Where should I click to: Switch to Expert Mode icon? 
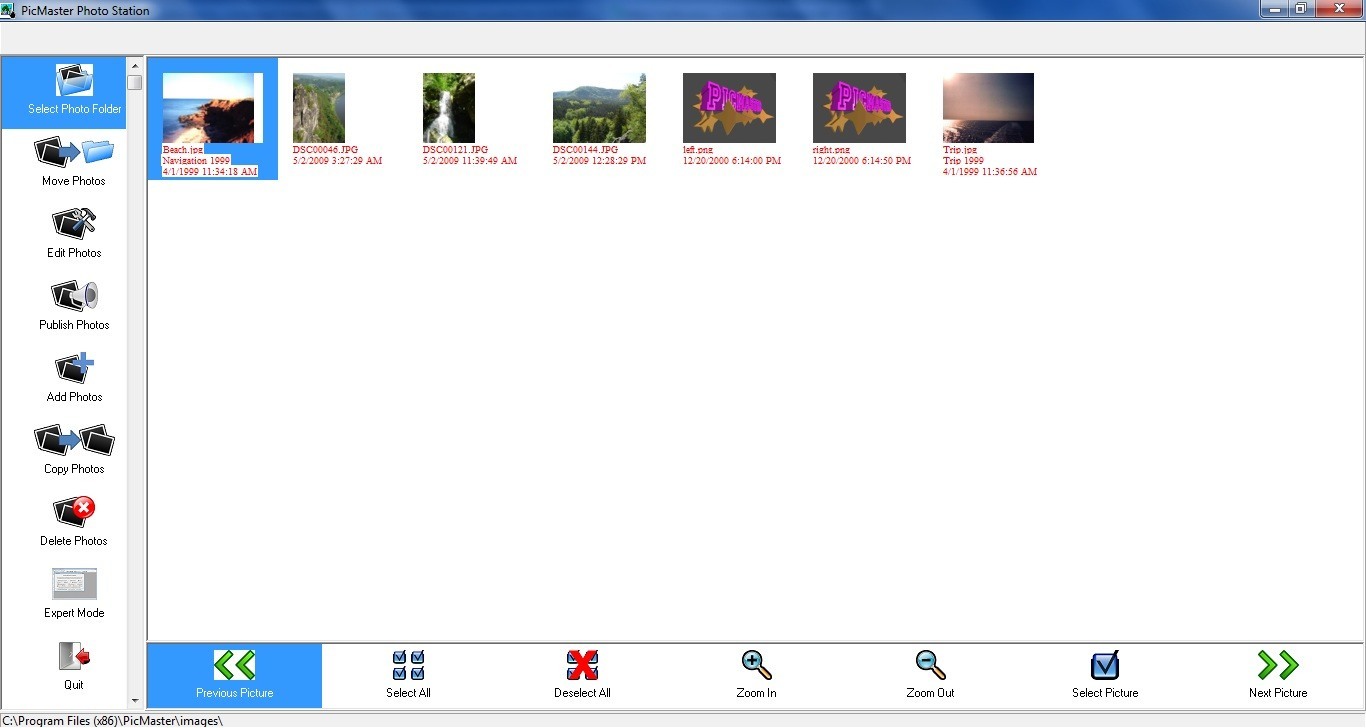coord(74,584)
